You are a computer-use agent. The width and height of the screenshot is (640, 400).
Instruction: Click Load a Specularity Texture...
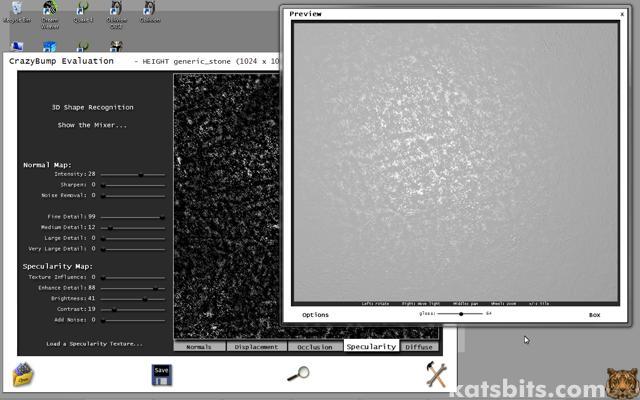click(94, 344)
